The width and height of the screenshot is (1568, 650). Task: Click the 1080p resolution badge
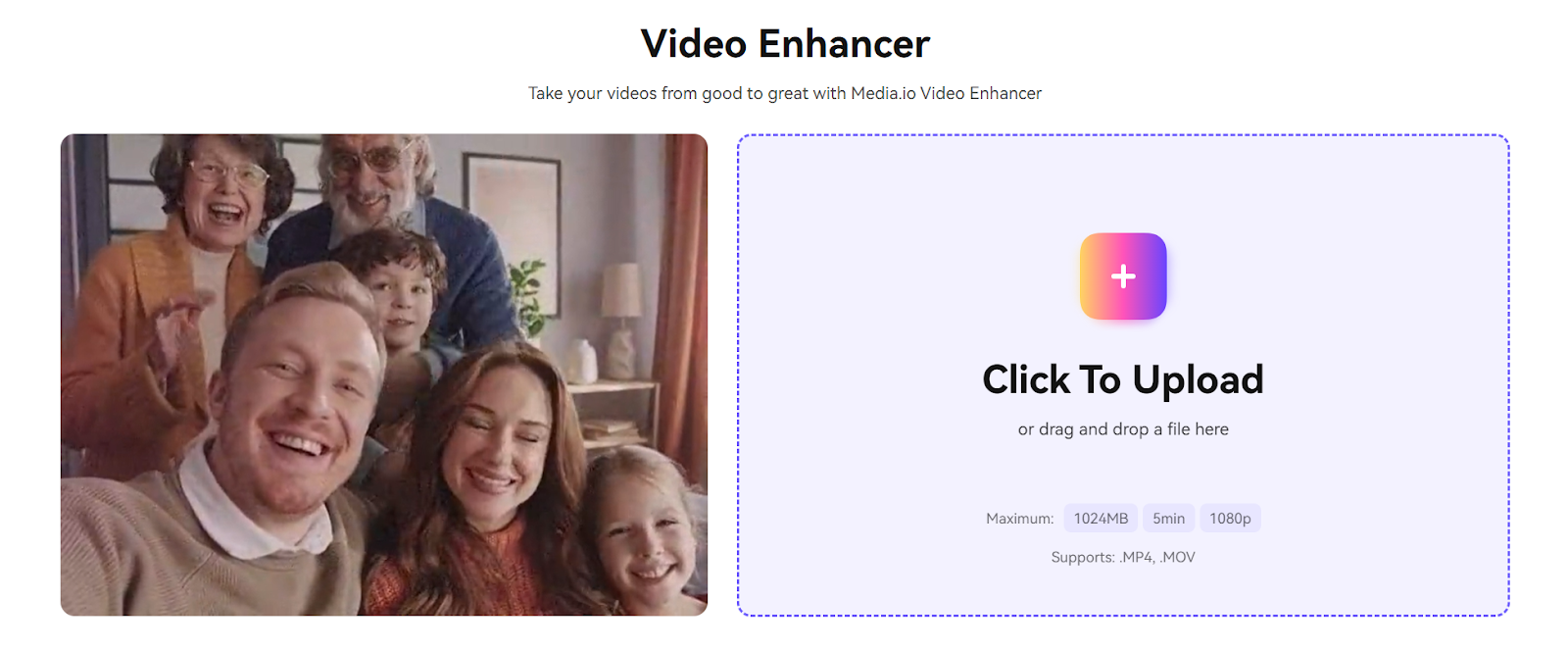(x=1230, y=519)
